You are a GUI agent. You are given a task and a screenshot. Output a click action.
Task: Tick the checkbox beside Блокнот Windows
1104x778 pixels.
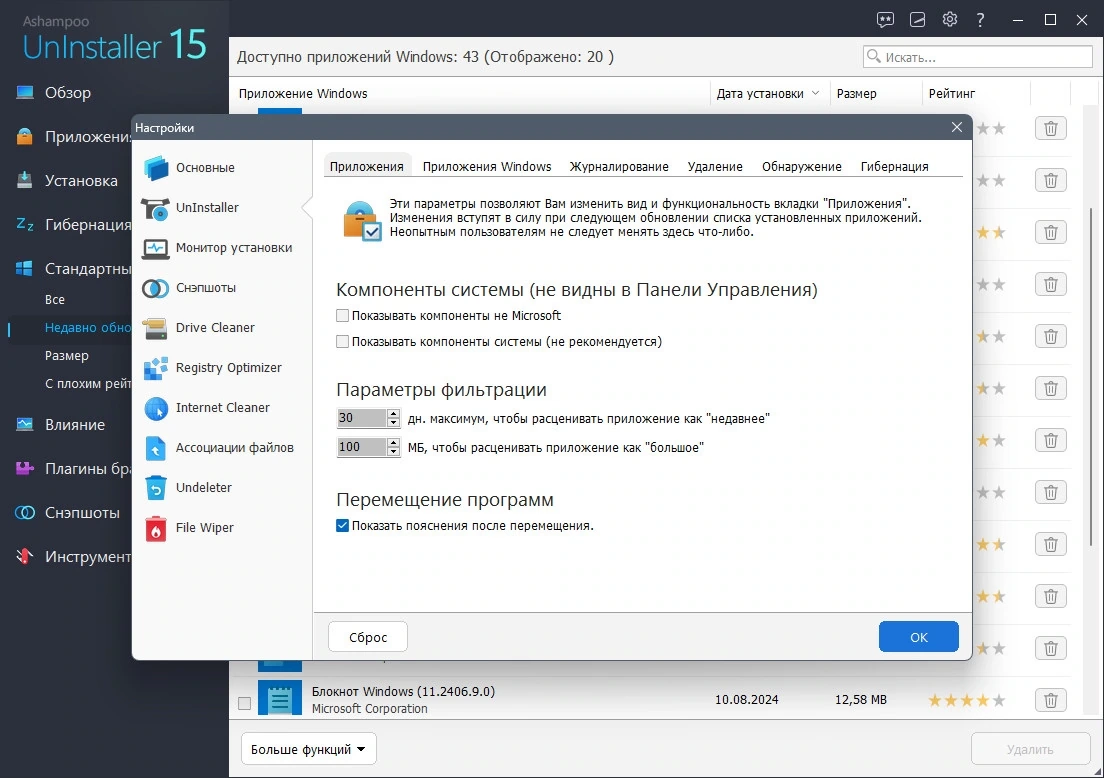pyautogui.click(x=244, y=703)
